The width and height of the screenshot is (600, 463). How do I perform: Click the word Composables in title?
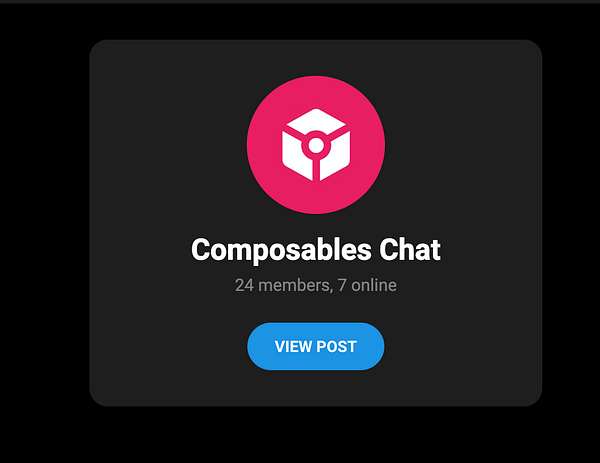click(281, 251)
